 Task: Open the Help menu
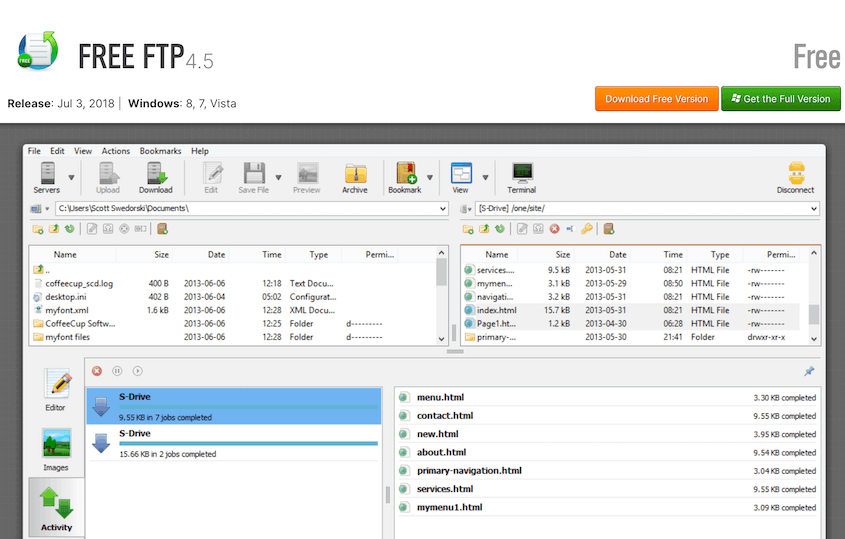click(200, 151)
